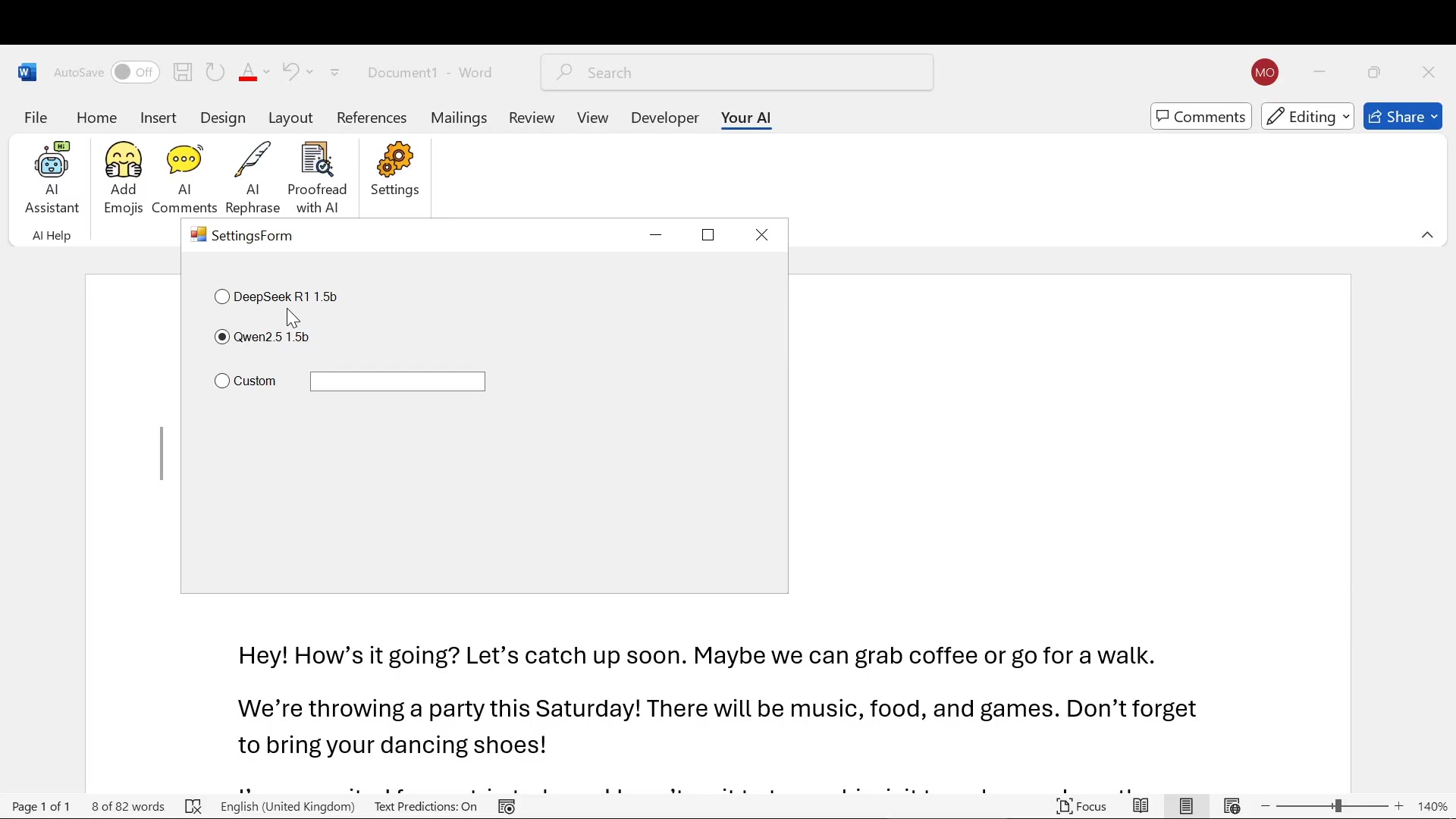Screen dimensions: 1456x819
Task: Switch to Print Layout view
Action: click(1187, 807)
